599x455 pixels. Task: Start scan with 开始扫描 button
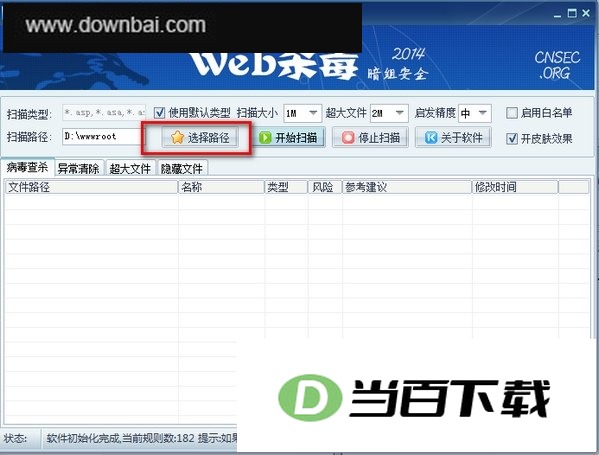tap(289, 138)
